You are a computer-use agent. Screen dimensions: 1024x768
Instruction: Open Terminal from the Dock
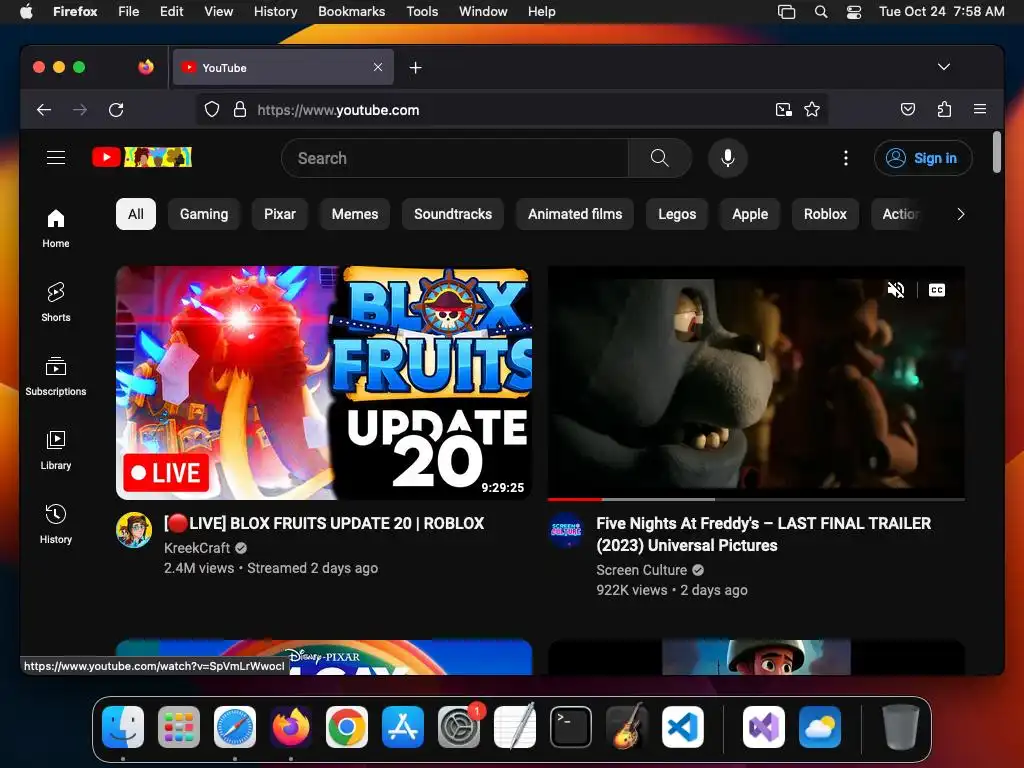(x=571, y=727)
